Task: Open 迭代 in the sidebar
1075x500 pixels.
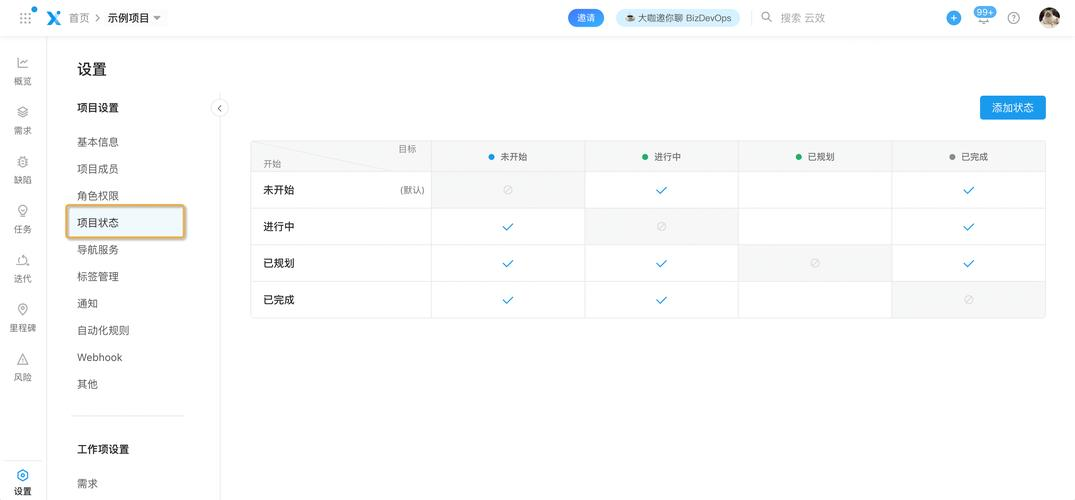Action: tap(23, 269)
